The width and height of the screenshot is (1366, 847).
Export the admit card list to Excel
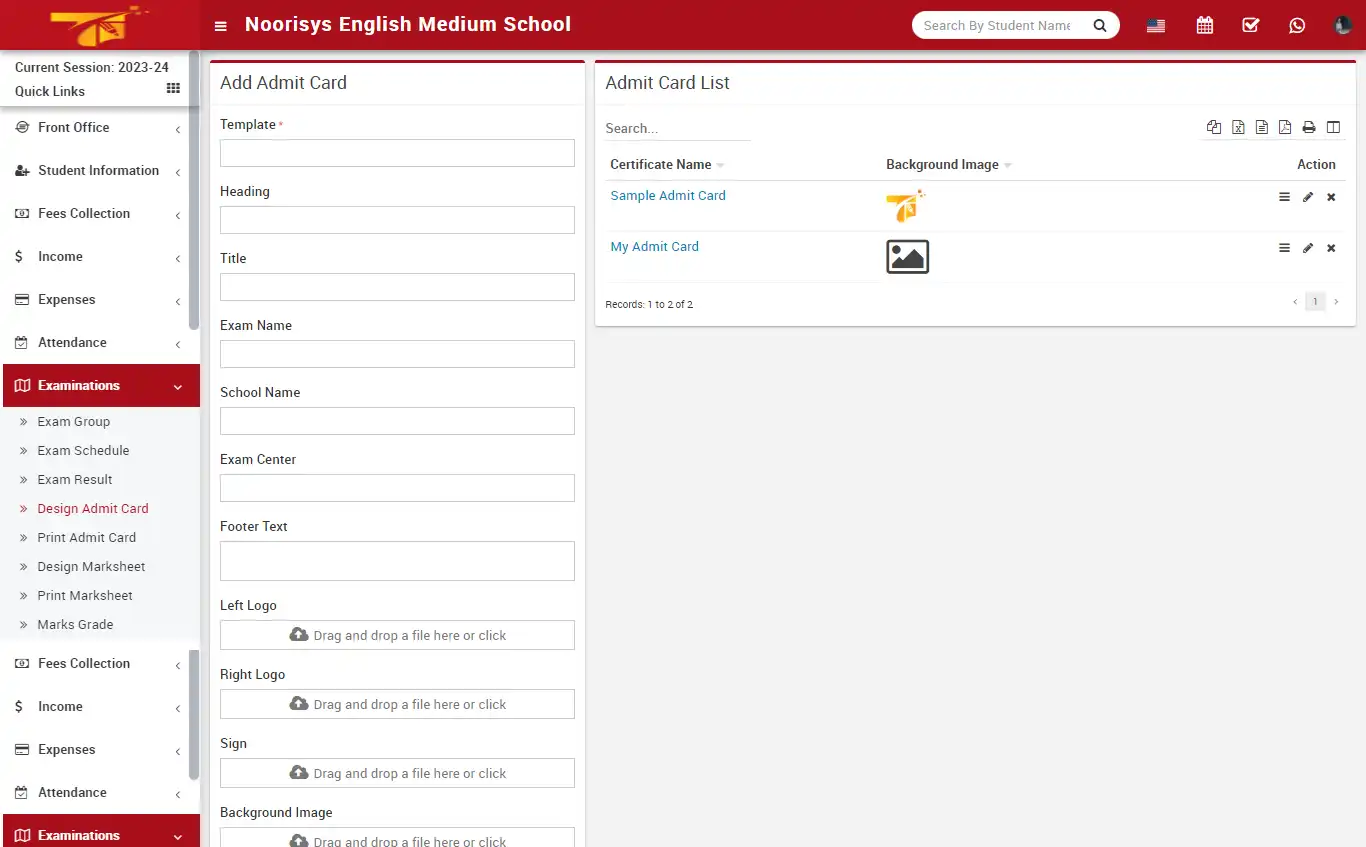tap(1238, 127)
